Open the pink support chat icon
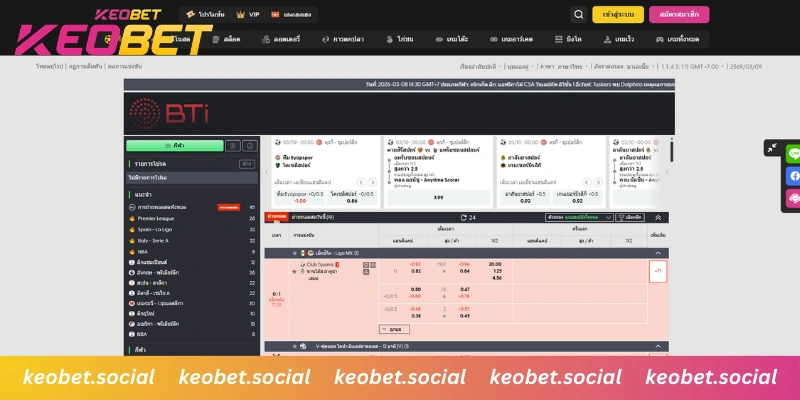 point(795,198)
